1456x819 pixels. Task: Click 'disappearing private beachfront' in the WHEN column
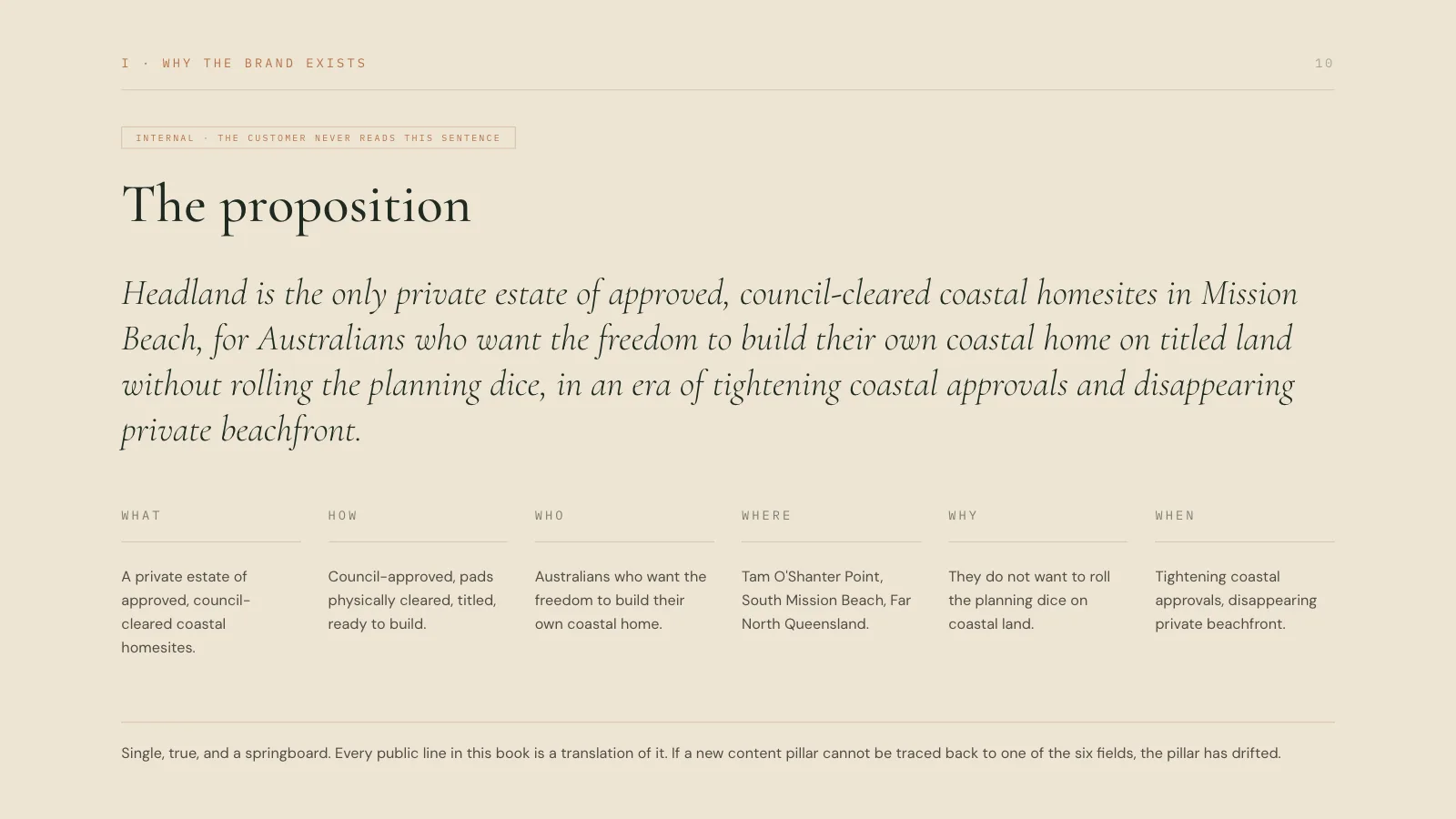(1238, 612)
